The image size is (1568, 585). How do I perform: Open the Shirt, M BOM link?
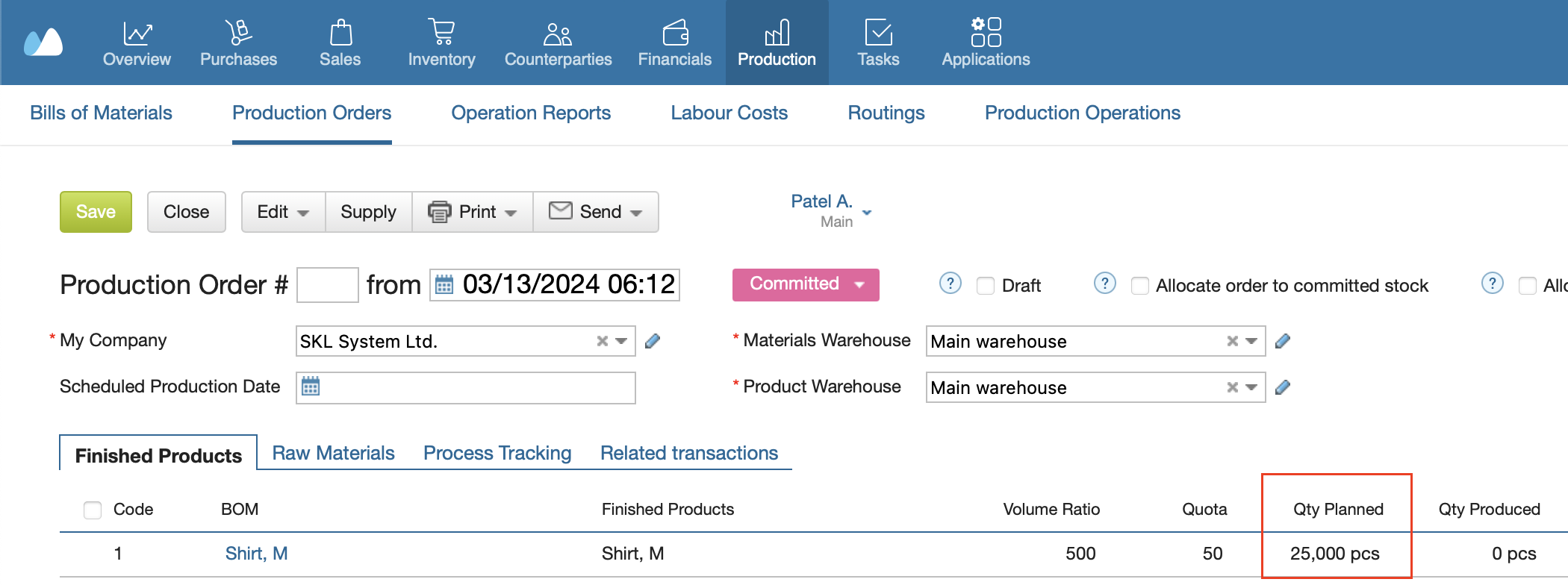click(x=256, y=554)
